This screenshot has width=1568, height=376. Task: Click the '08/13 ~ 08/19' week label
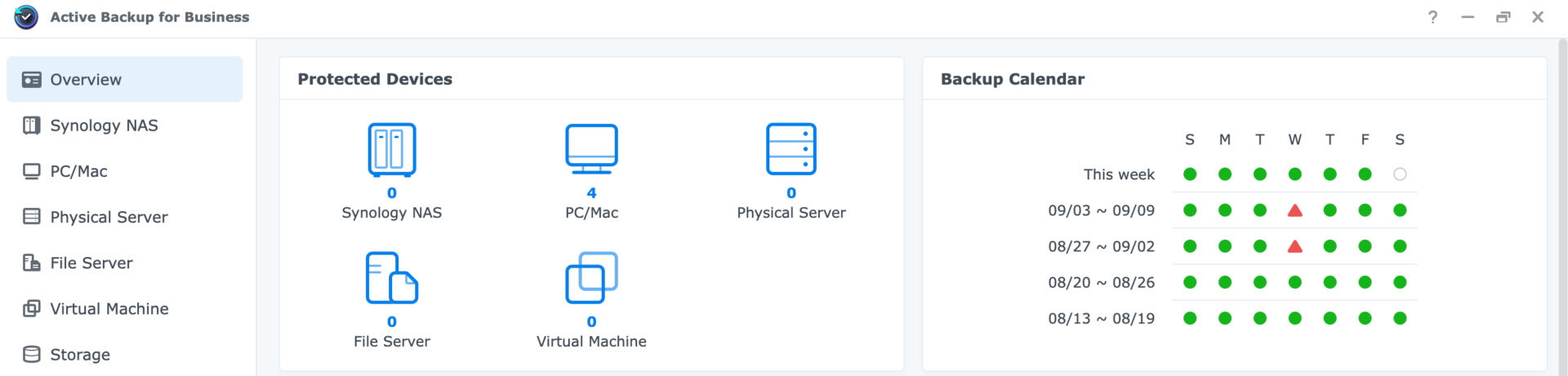click(x=1102, y=318)
